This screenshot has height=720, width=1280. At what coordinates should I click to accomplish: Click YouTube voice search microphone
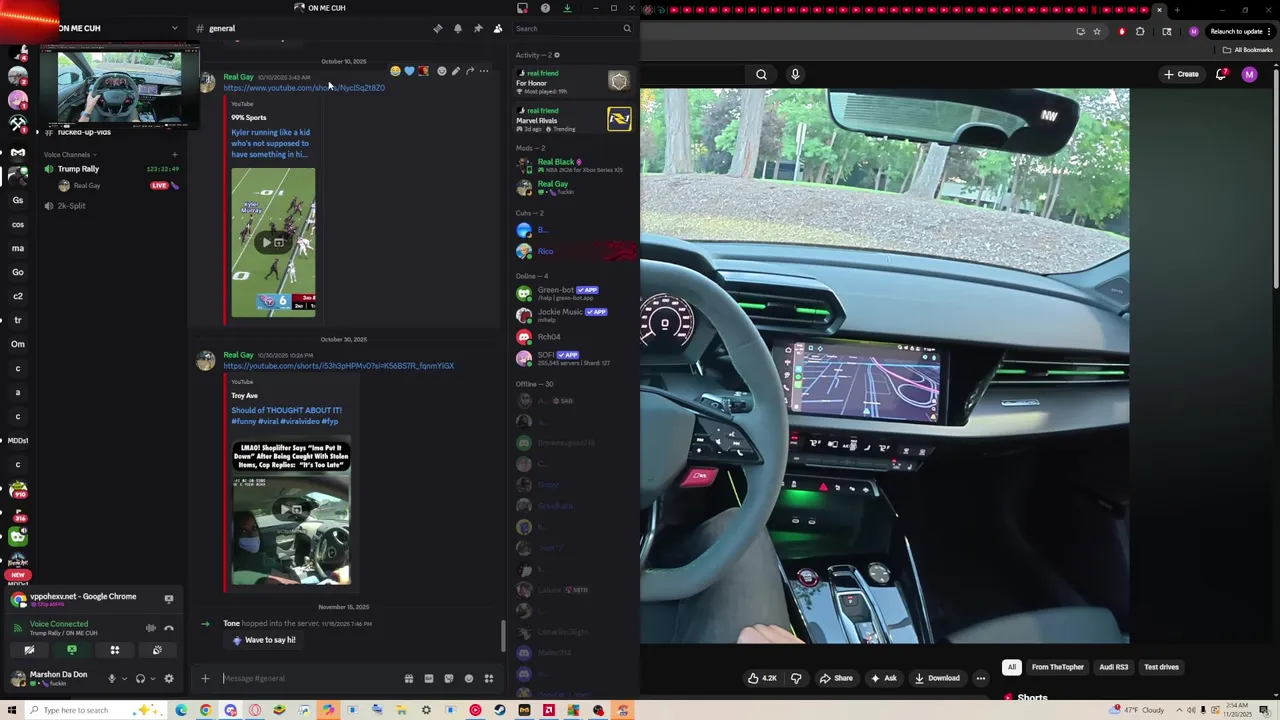795,74
